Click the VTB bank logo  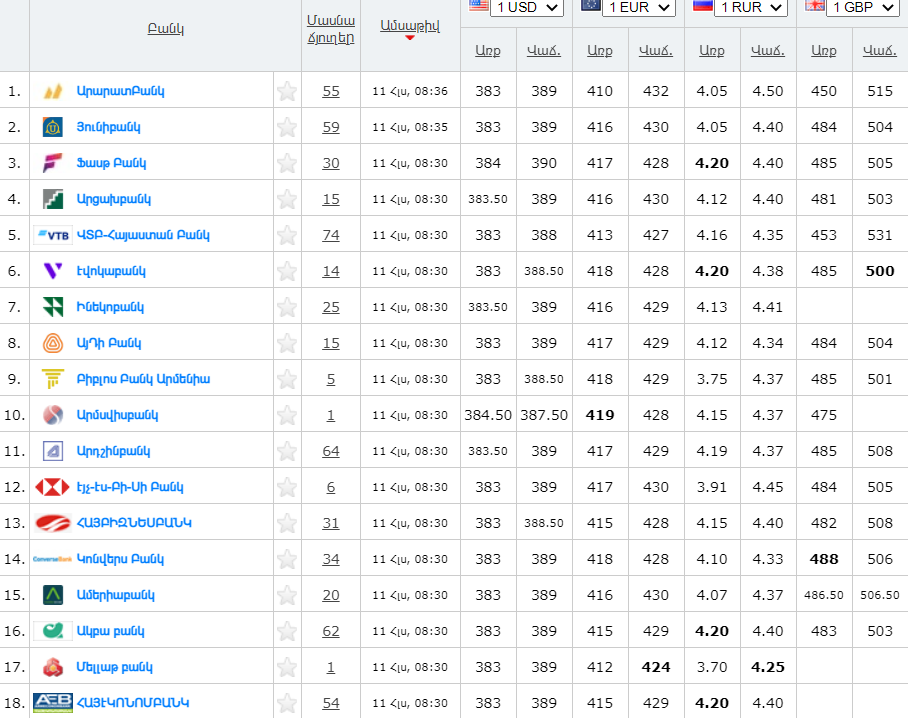point(53,235)
